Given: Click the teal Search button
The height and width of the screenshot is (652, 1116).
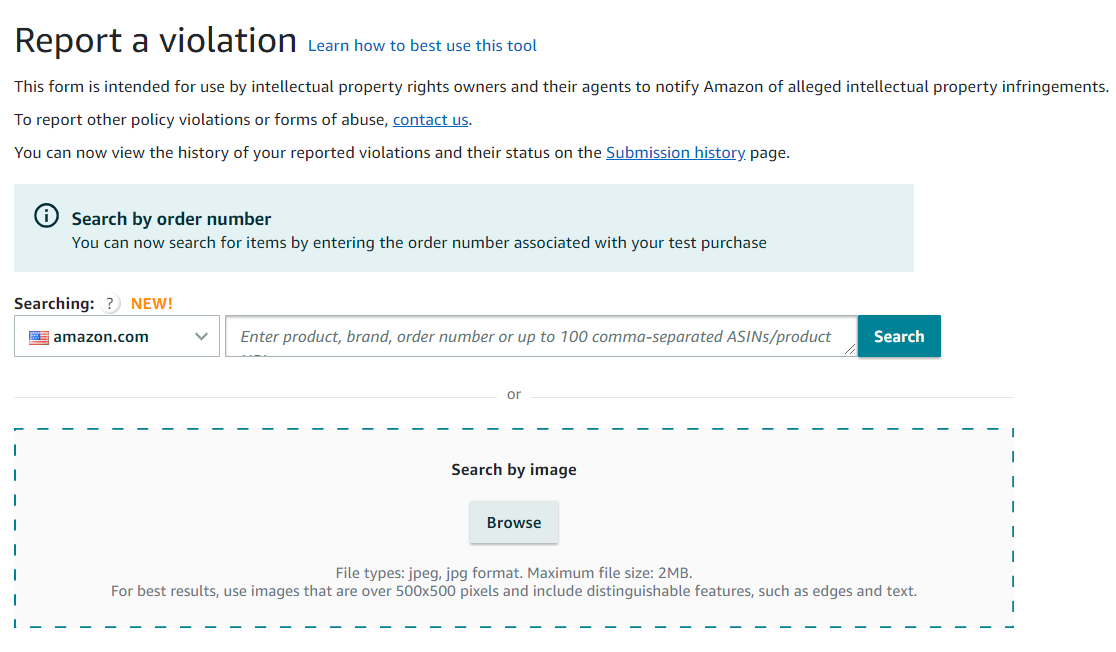Looking at the screenshot, I should (899, 336).
